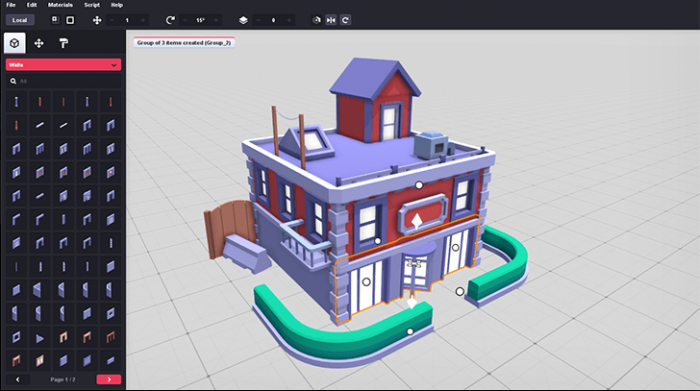700x391 pixels.
Task: Toggle the single square selection mode icon
Action: tap(70, 20)
